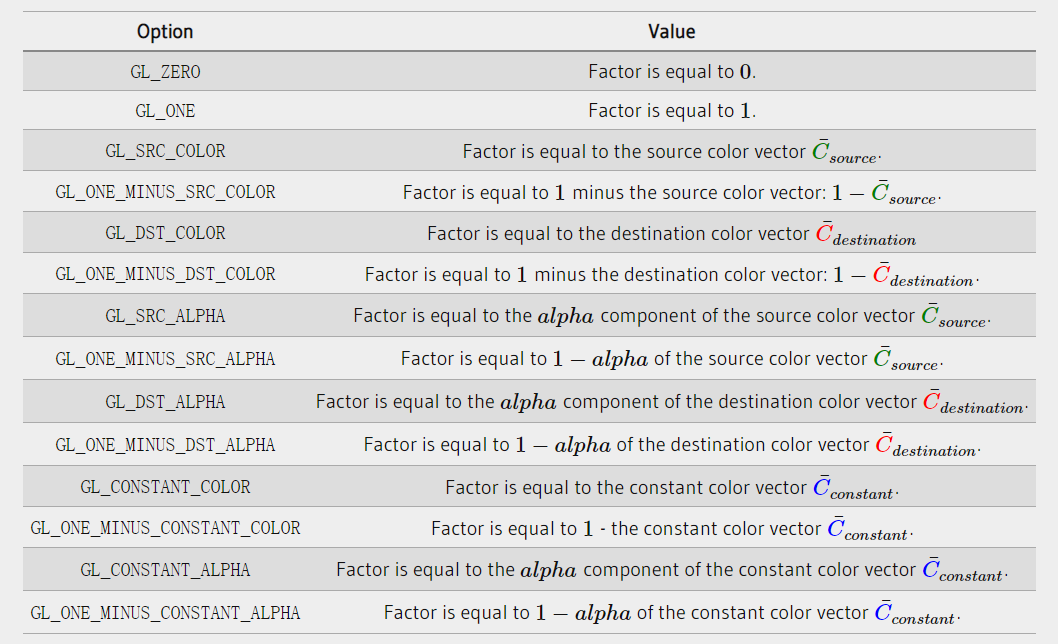Click 'Factor is equal to 1.' text

pos(672,111)
